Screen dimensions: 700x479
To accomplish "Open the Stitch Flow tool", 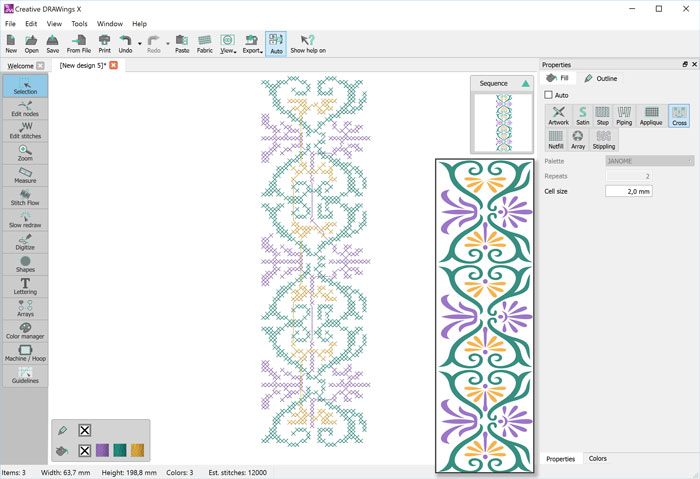I will [25, 196].
